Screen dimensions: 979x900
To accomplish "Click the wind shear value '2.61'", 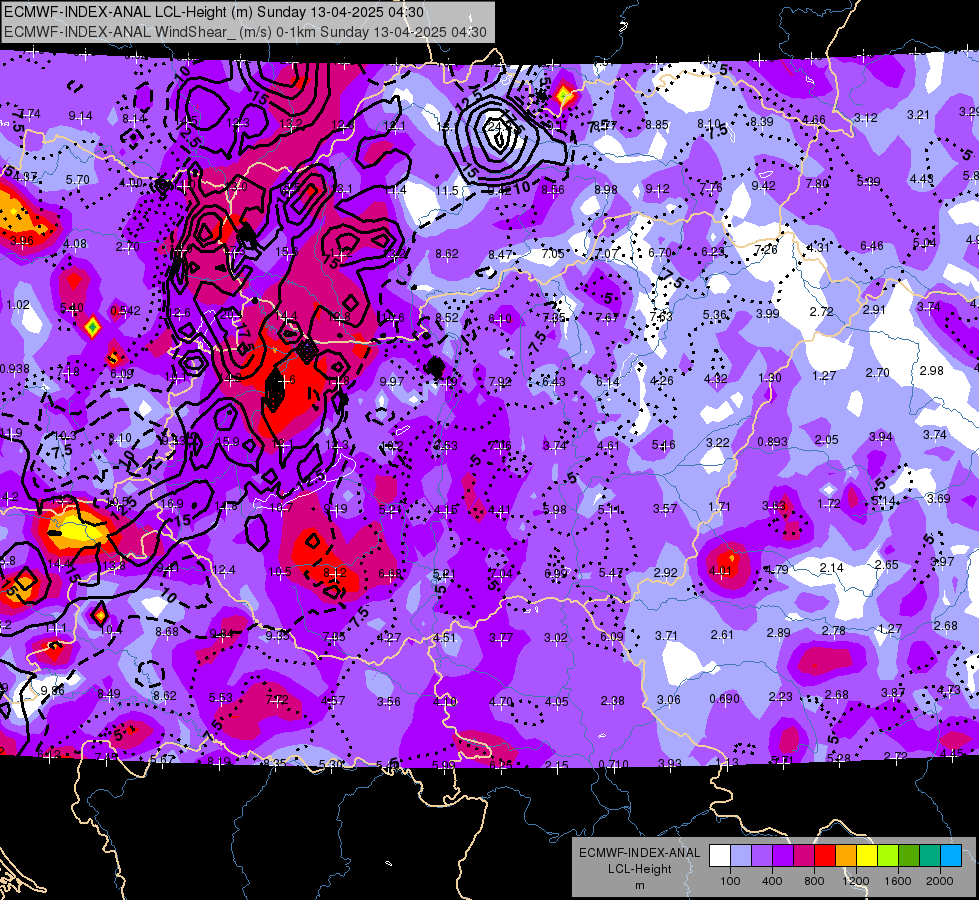I will [722, 635].
